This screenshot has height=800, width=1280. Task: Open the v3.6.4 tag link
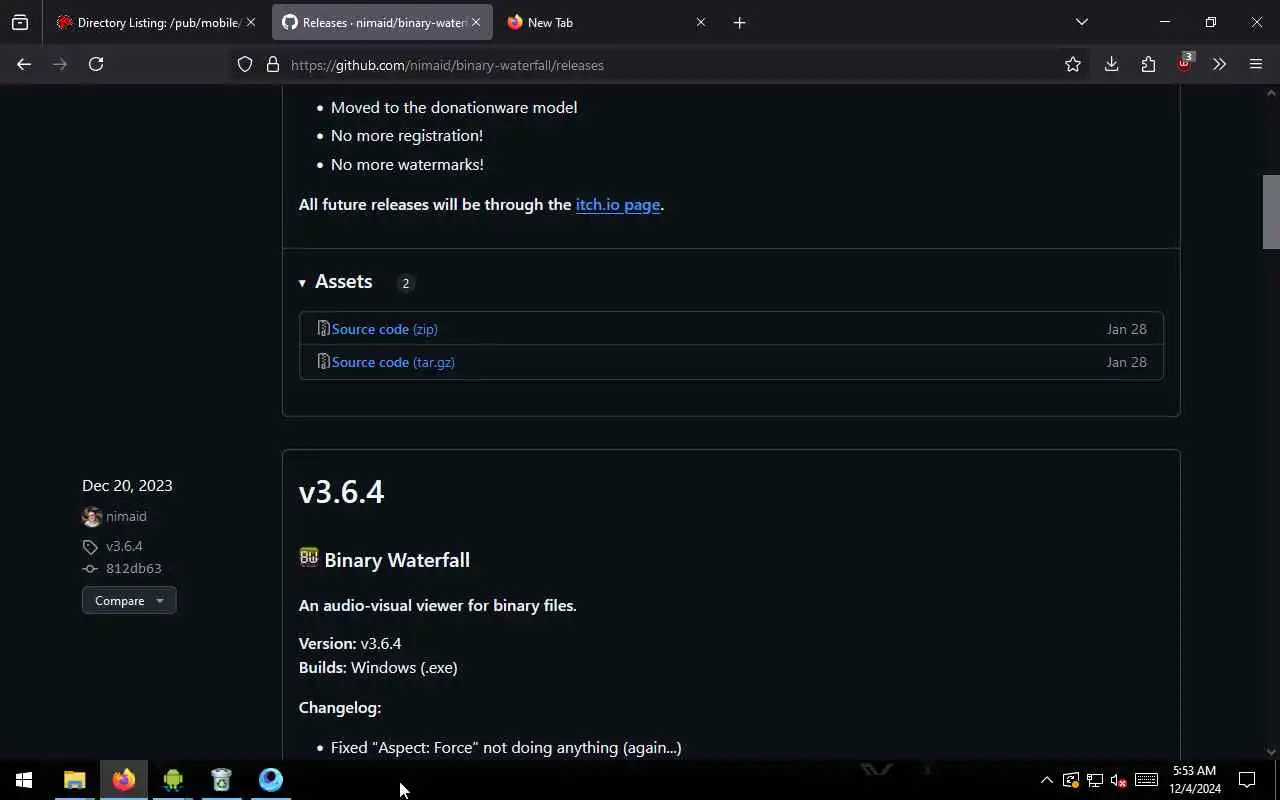(x=124, y=546)
